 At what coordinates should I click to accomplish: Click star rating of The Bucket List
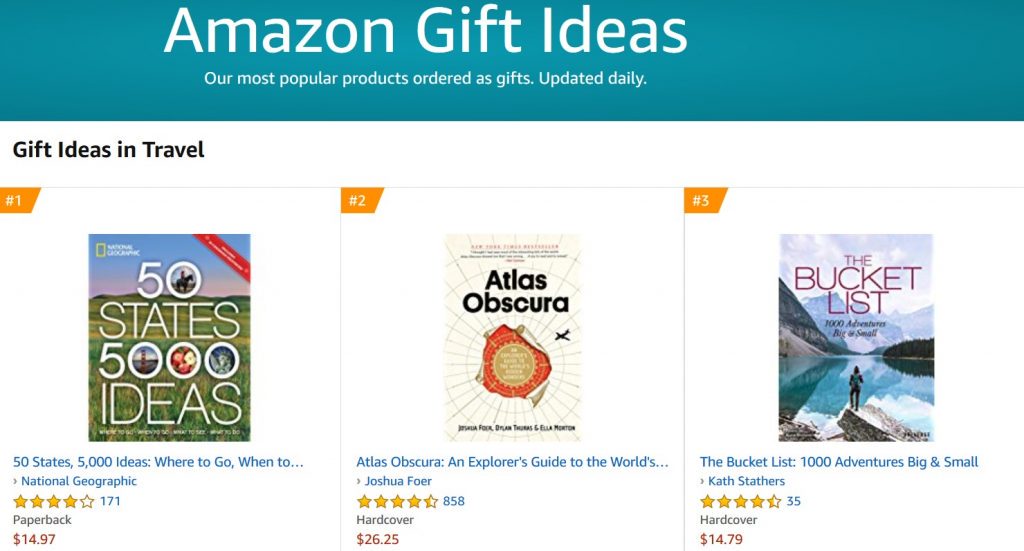pyautogui.click(x=740, y=501)
